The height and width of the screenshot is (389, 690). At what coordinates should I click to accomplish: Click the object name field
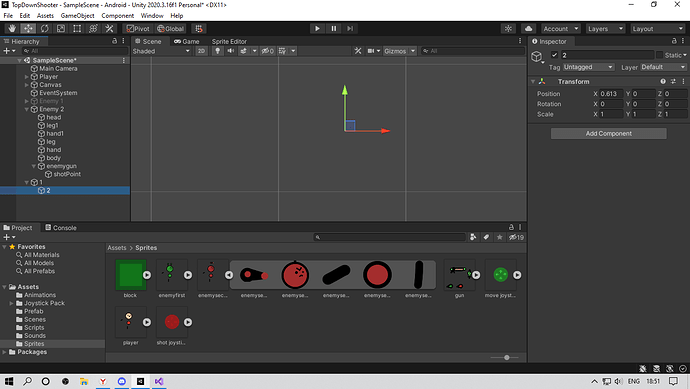pyautogui.click(x=607, y=55)
